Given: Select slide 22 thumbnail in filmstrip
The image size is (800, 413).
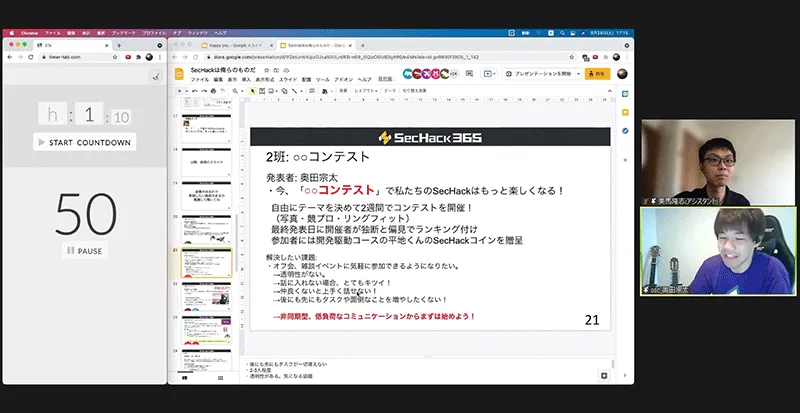Looking at the screenshot, I should pyautogui.click(x=206, y=296).
